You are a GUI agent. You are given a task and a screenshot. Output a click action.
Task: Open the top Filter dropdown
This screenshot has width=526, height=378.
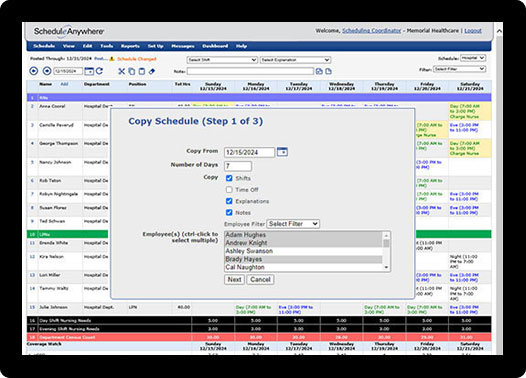pyautogui.click(x=459, y=69)
